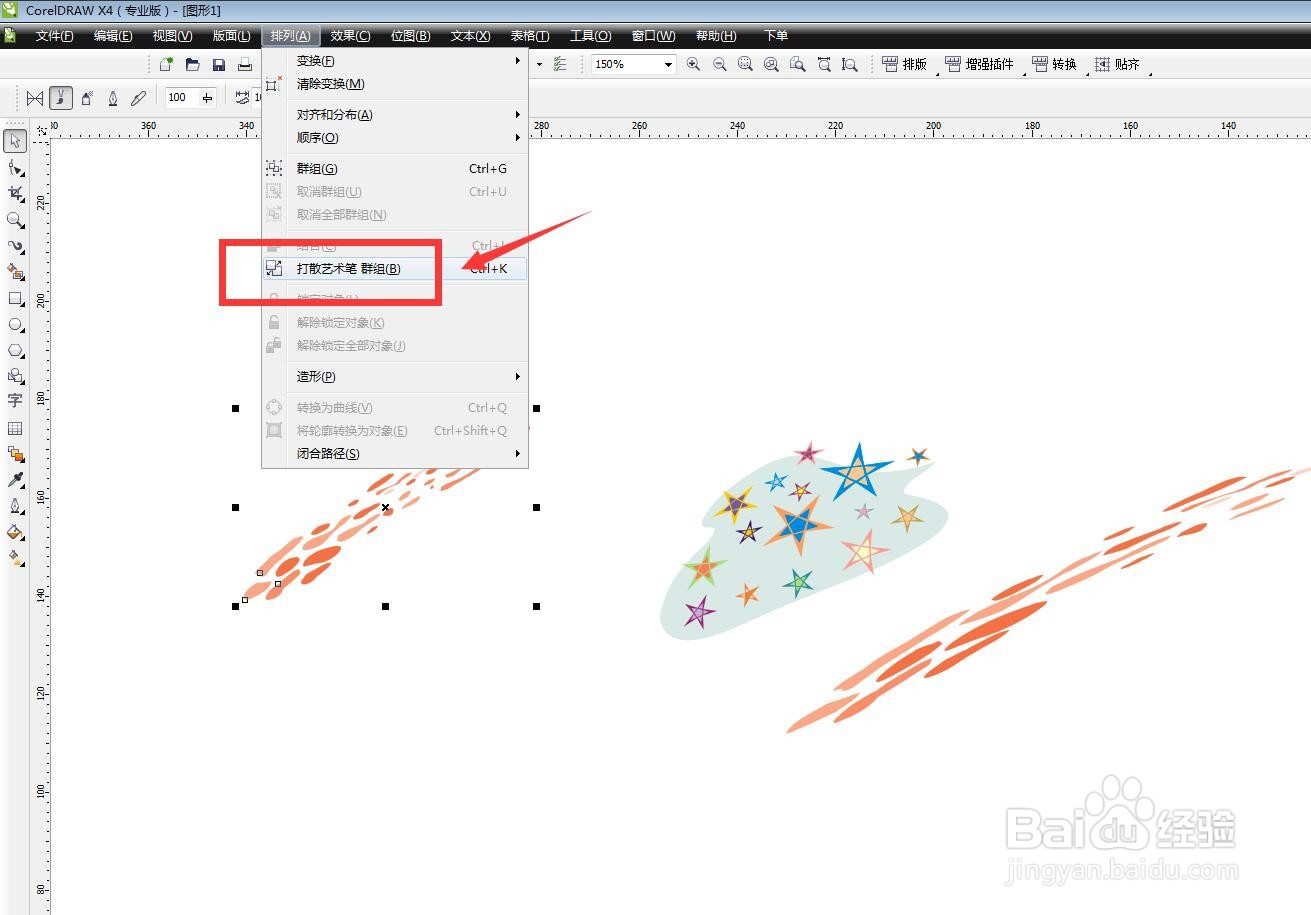1311x915 pixels.
Task: Open the 表格(T) menu
Action: pos(530,36)
